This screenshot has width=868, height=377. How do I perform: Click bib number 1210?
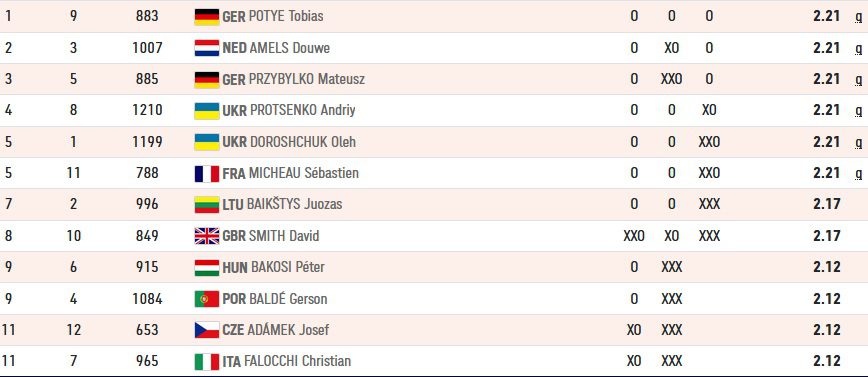click(x=147, y=110)
